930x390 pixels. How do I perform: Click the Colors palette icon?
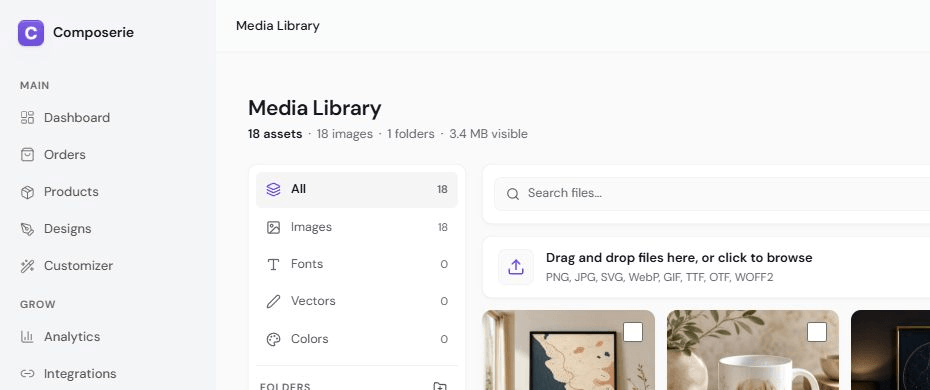273,340
